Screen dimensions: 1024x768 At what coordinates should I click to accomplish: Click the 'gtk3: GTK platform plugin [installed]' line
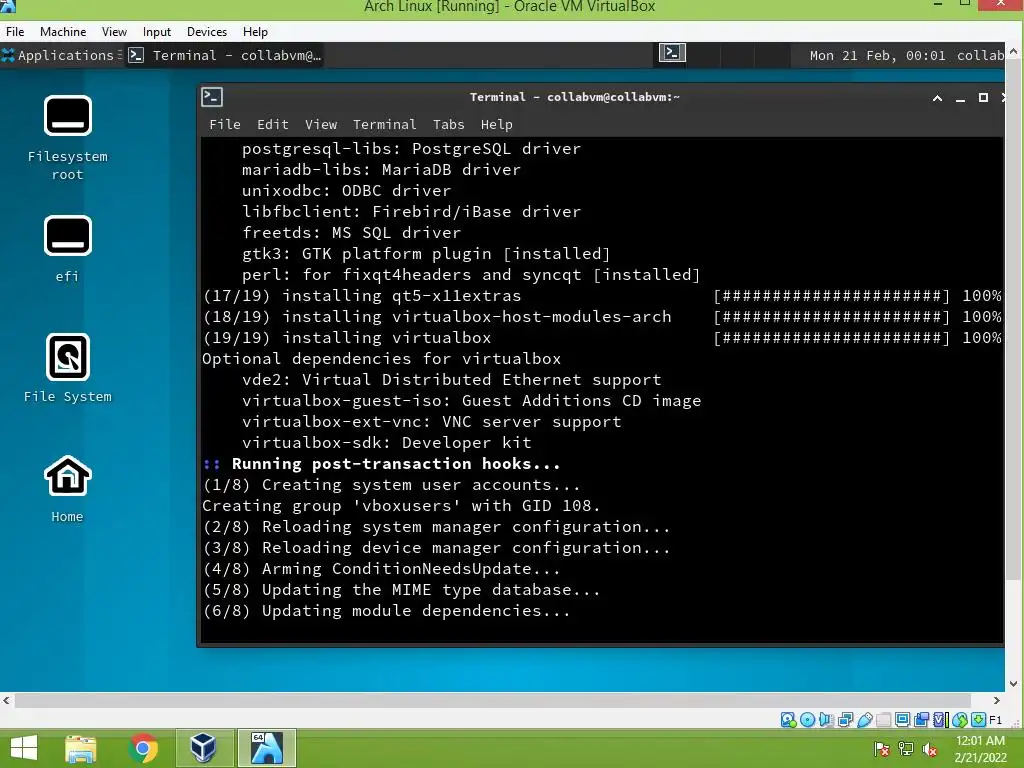(426, 253)
